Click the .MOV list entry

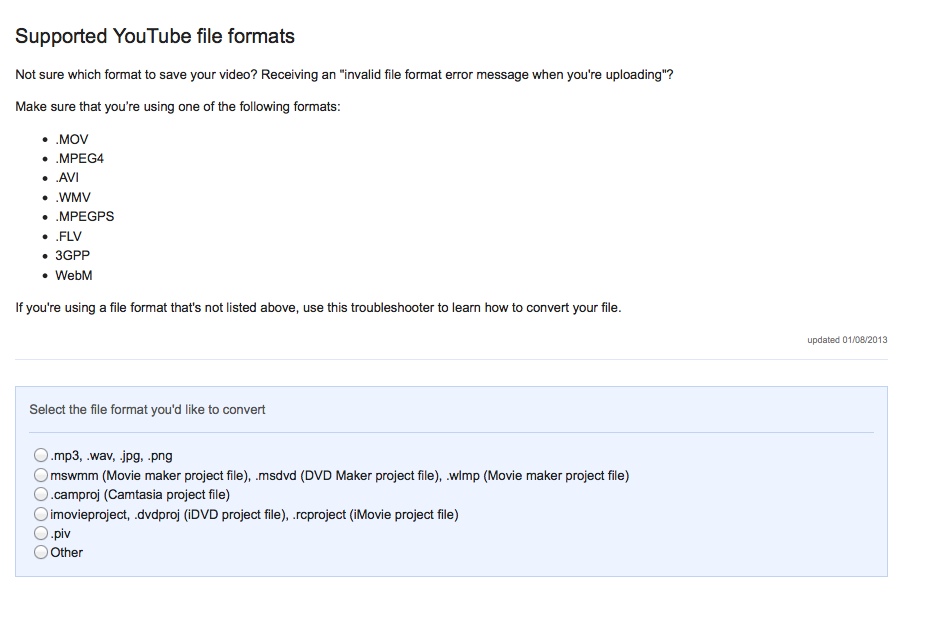coord(73,139)
